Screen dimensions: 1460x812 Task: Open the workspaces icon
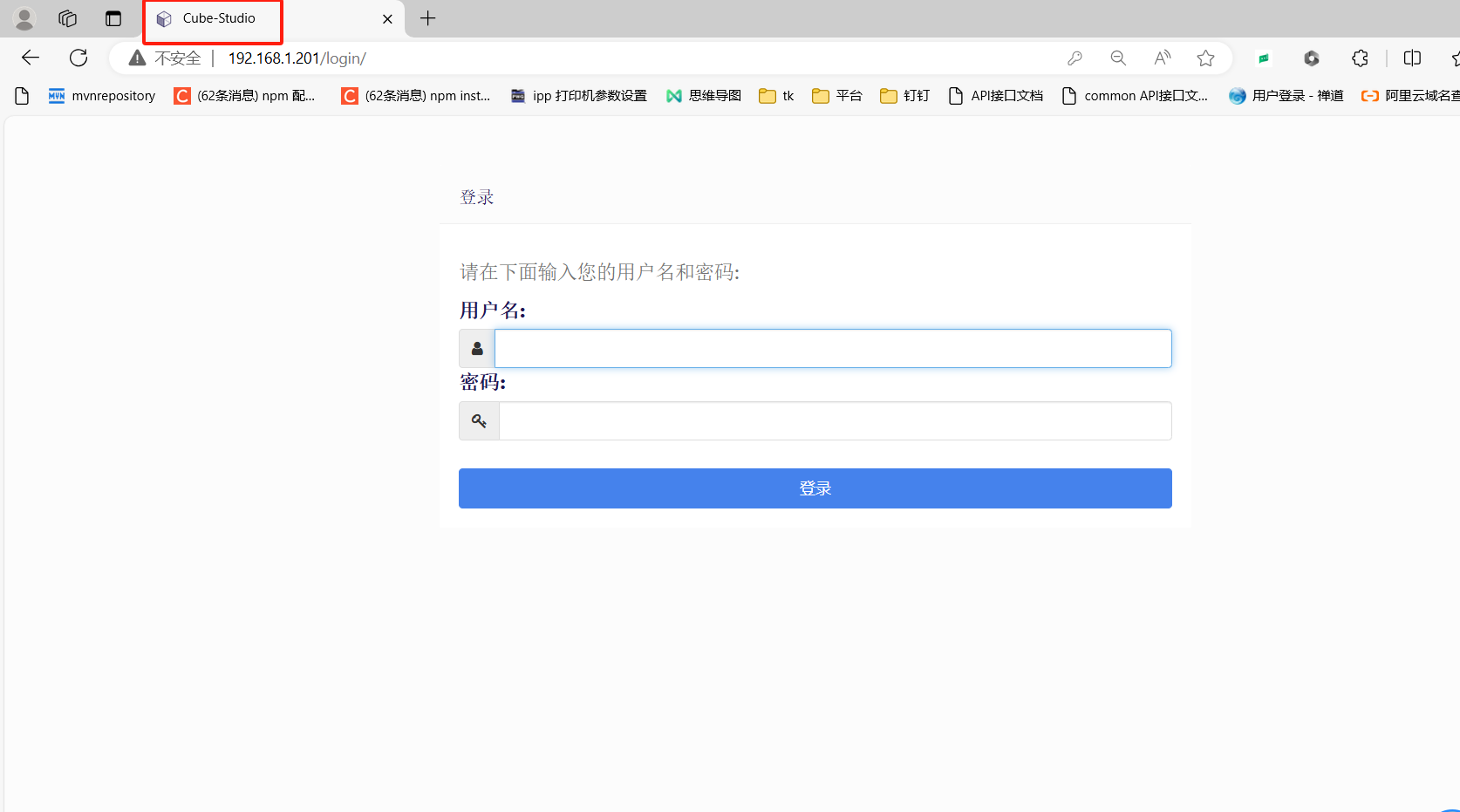pos(68,18)
